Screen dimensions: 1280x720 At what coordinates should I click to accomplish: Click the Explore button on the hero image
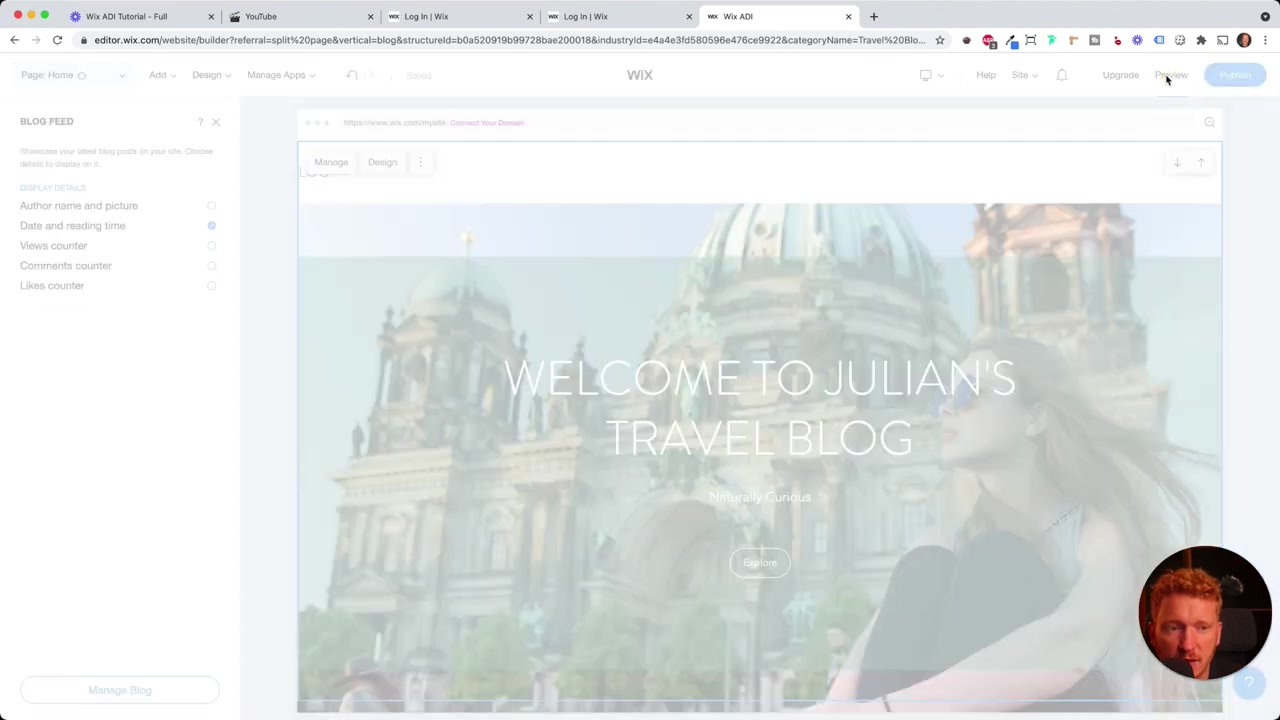point(760,563)
